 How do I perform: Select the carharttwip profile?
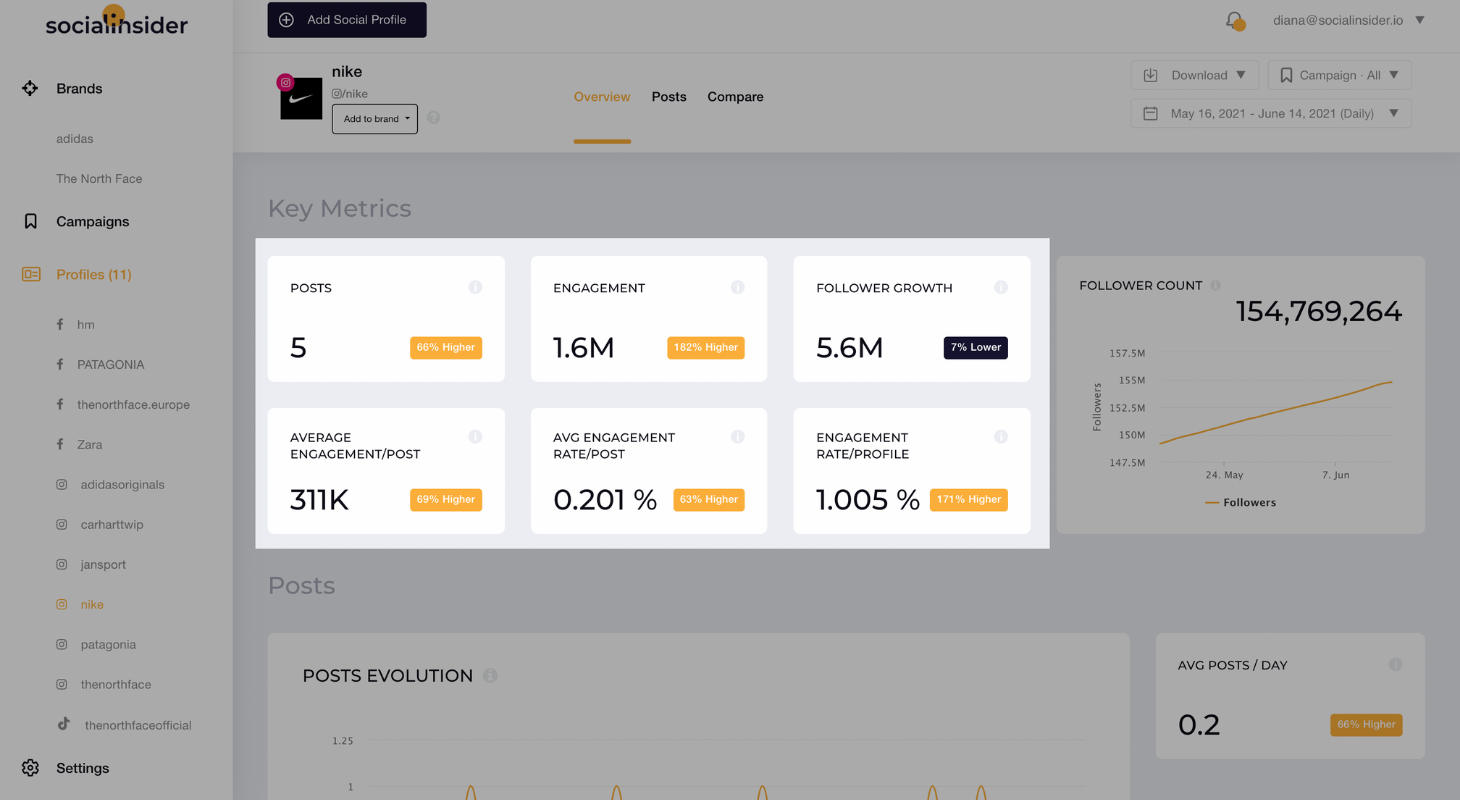coord(112,525)
